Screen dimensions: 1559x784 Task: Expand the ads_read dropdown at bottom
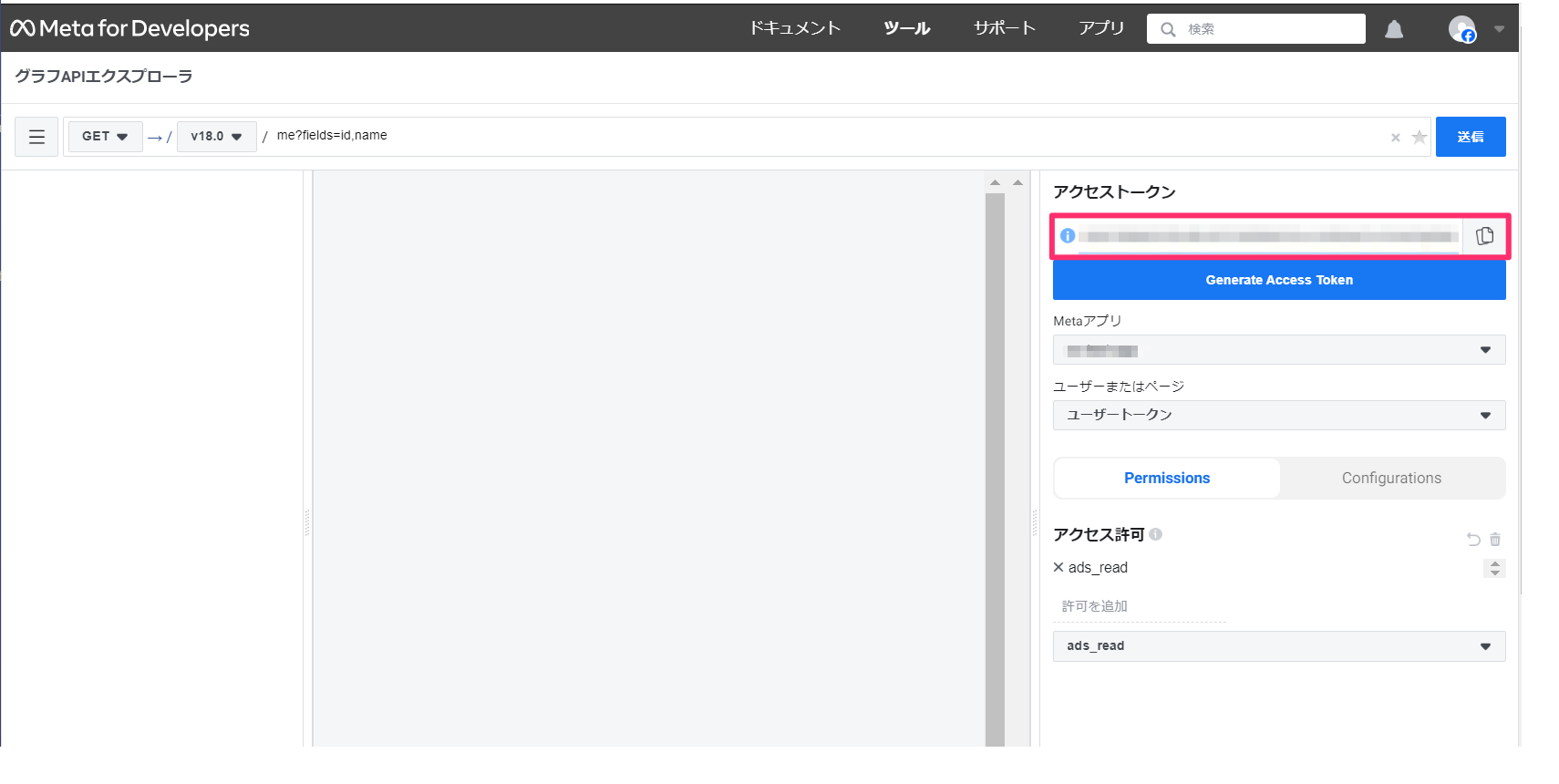(x=1279, y=645)
